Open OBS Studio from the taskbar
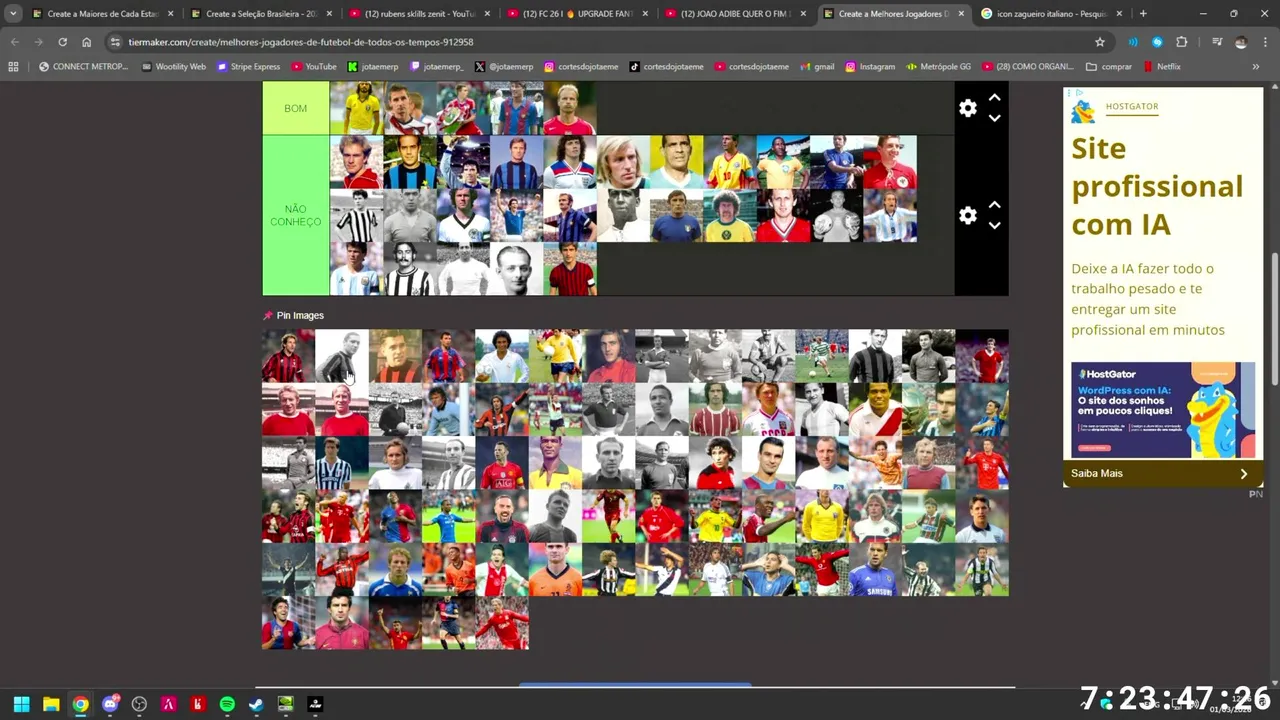This screenshot has height=720, width=1280. click(139, 704)
